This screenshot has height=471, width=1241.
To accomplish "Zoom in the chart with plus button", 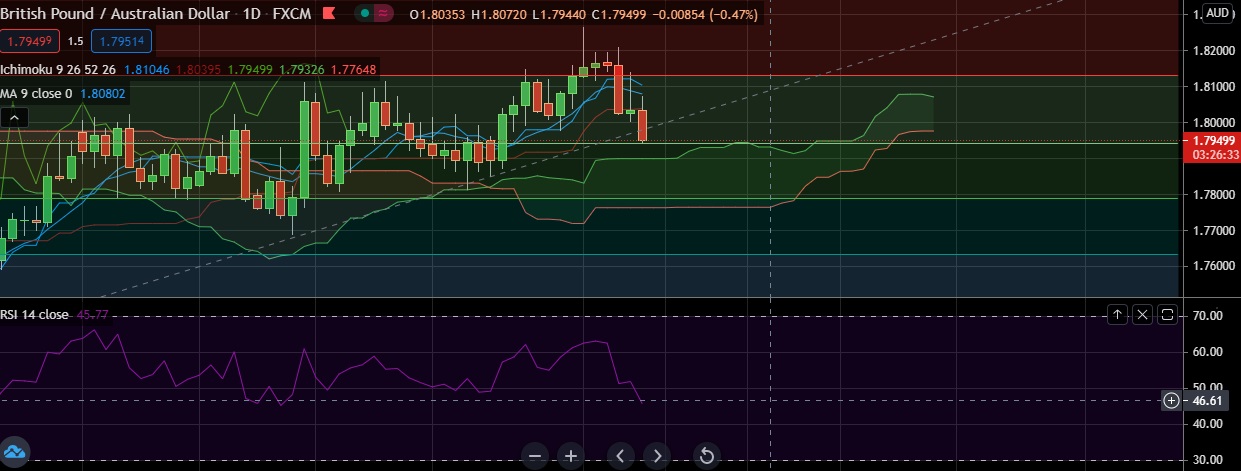I will (571, 456).
